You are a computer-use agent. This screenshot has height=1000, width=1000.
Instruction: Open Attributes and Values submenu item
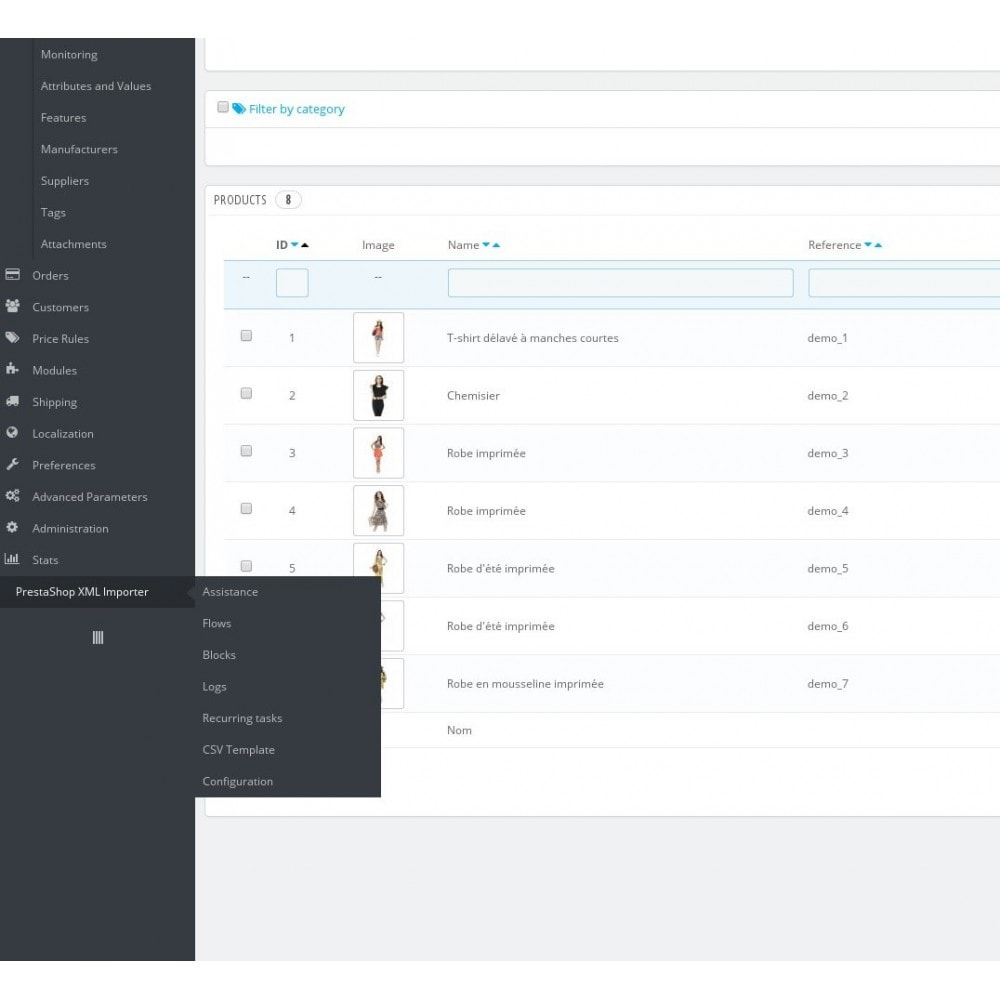coord(96,86)
